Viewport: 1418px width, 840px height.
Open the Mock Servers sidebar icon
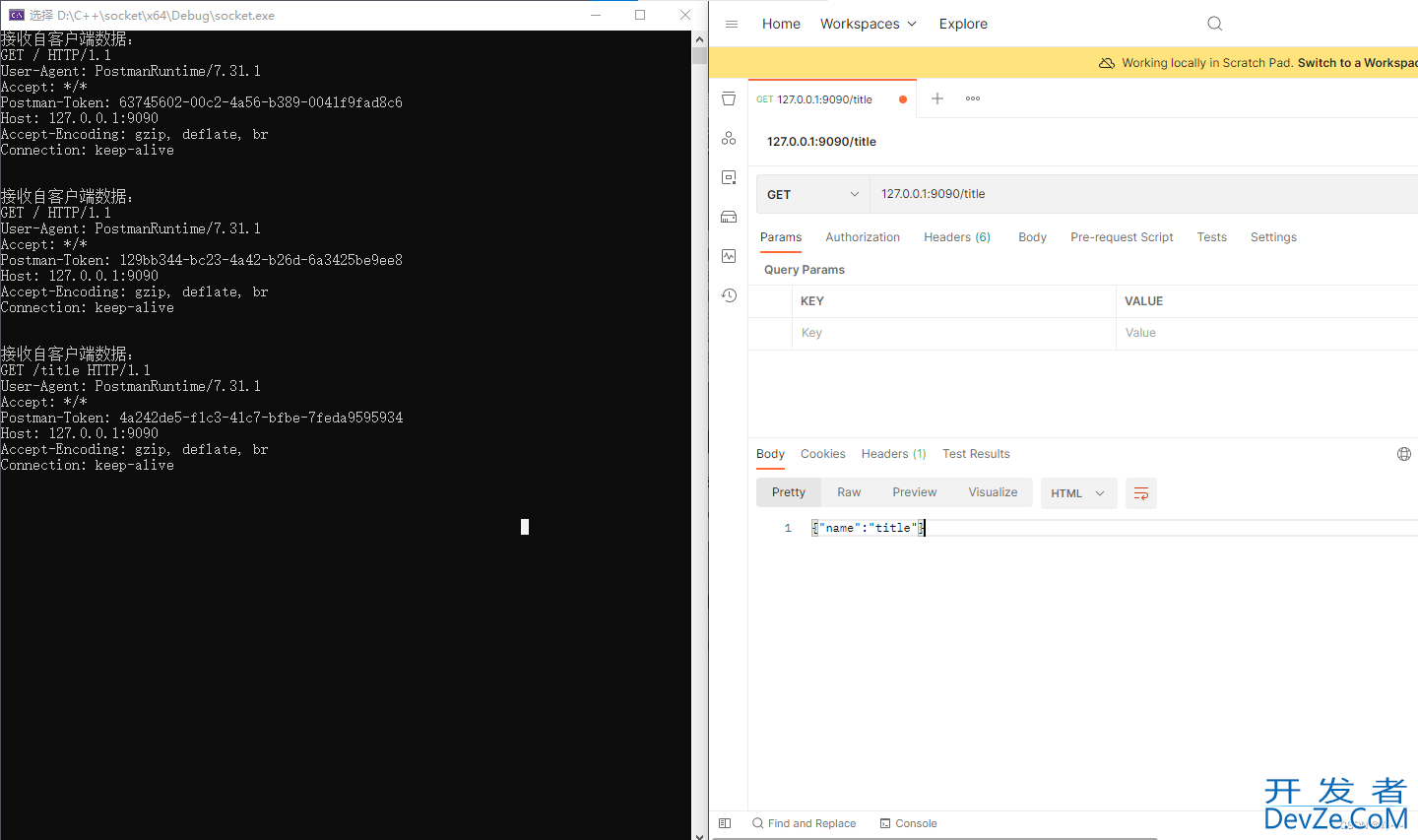(x=729, y=217)
